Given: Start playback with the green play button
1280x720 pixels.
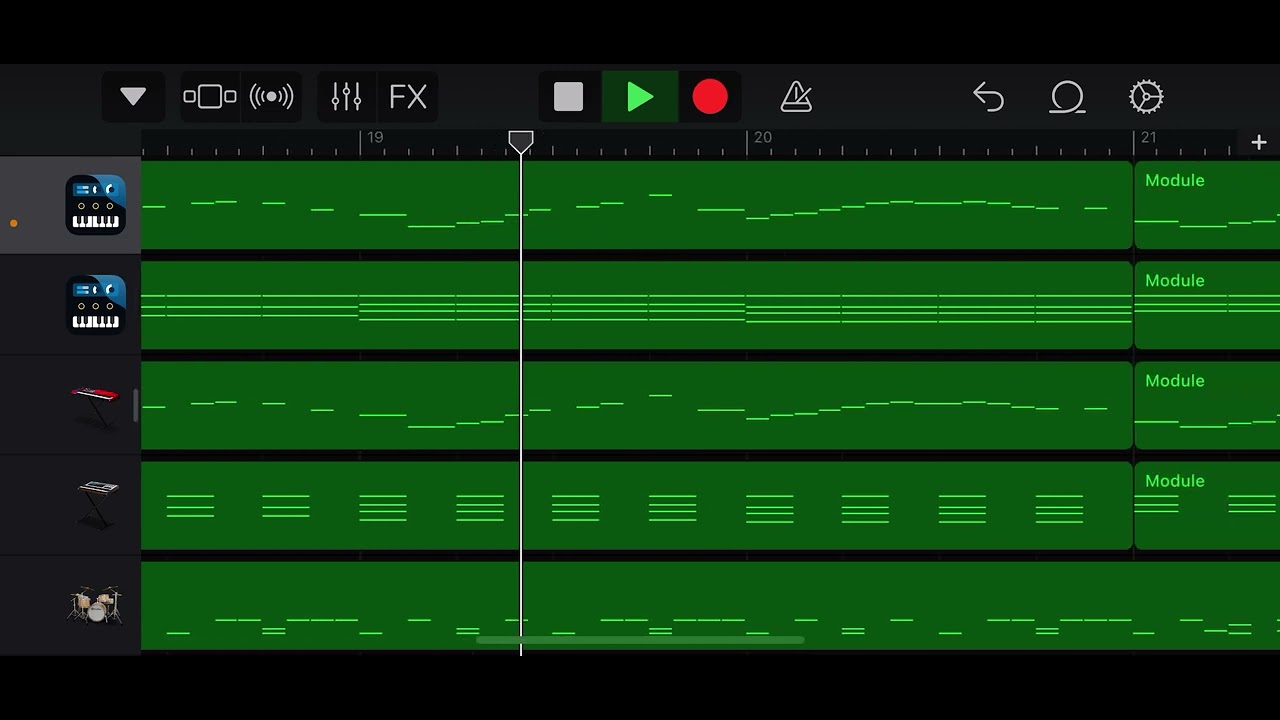Looking at the screenshot, I should 640,97.
